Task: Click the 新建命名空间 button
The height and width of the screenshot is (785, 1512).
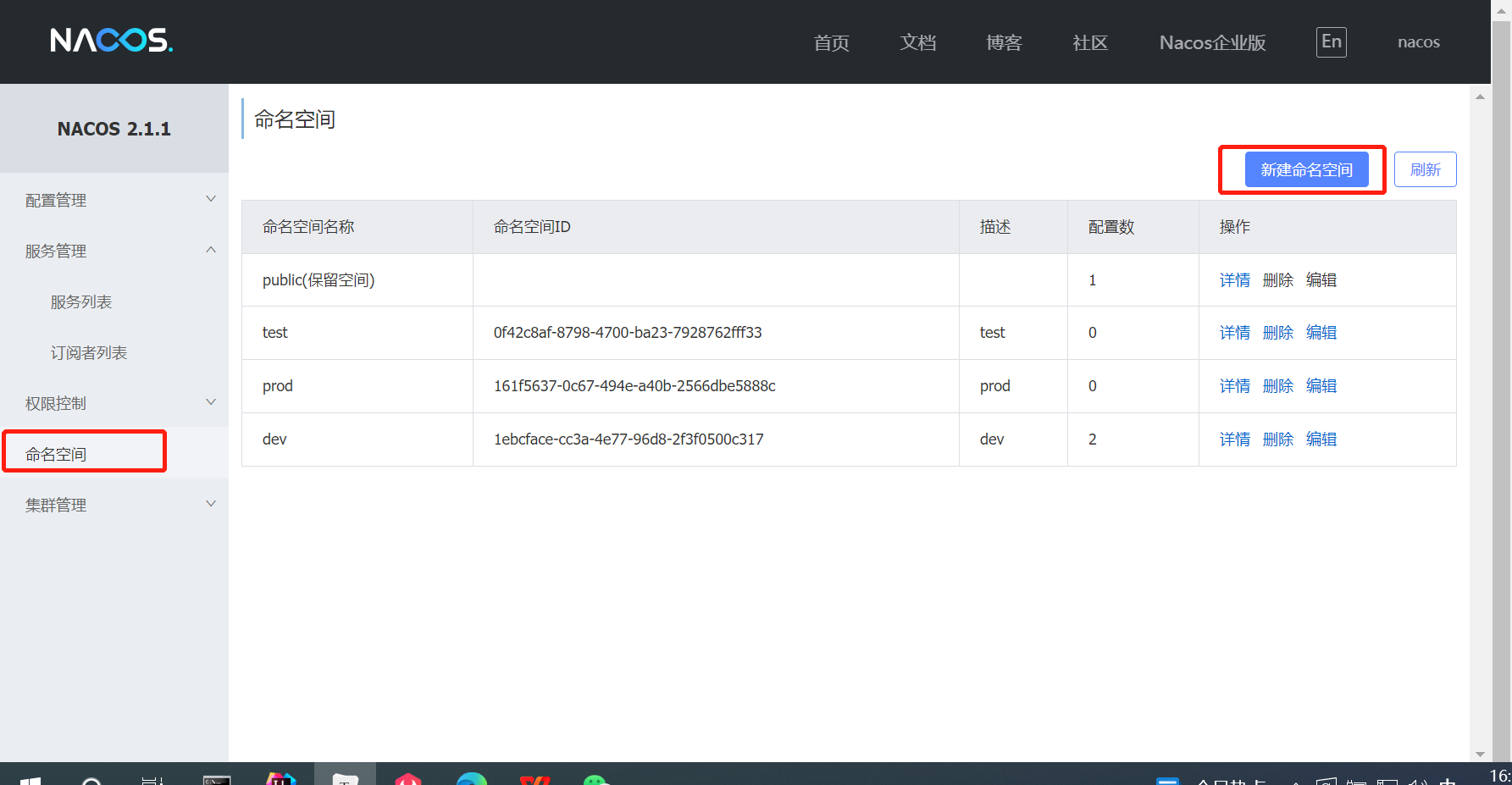Action: [1306, 169]
